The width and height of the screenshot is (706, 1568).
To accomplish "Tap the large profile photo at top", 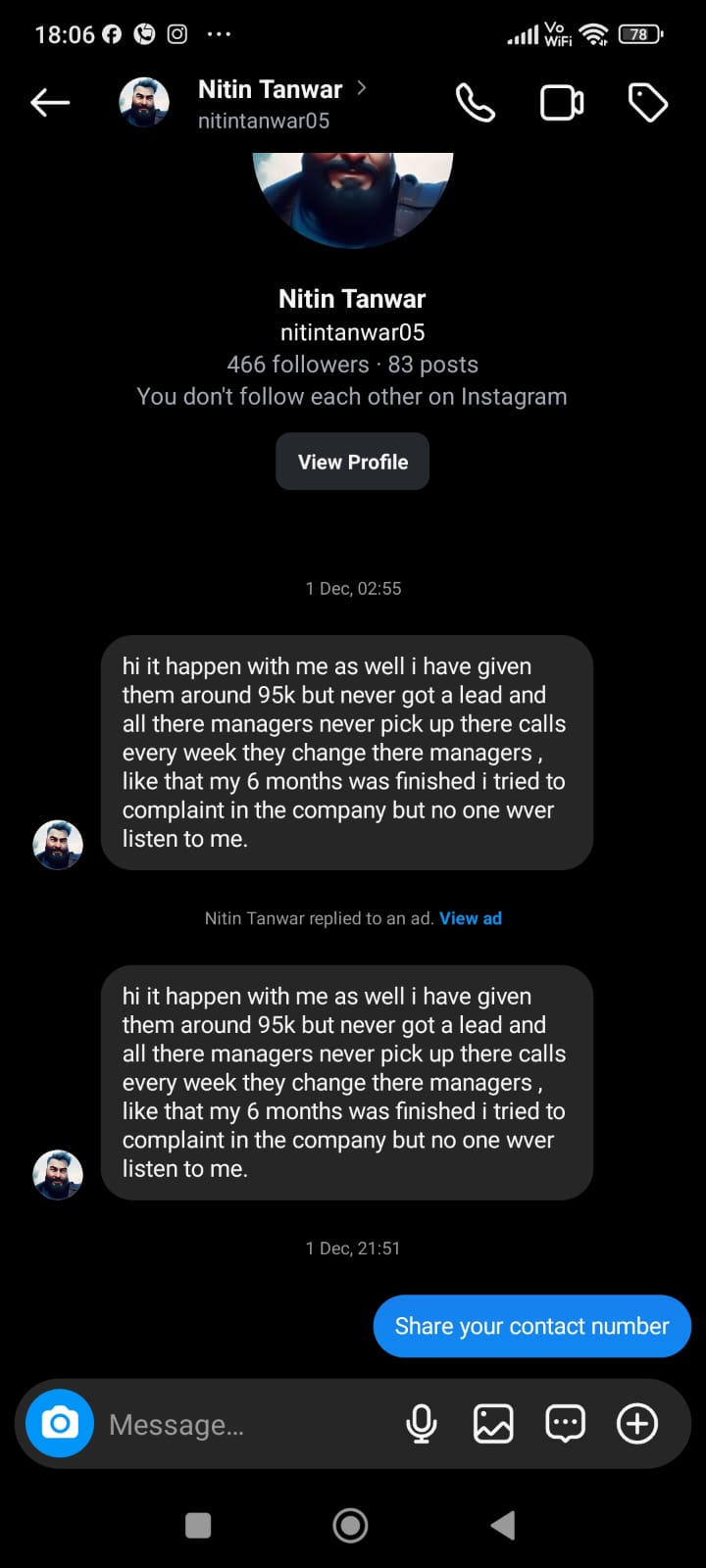I will point(353,196).
